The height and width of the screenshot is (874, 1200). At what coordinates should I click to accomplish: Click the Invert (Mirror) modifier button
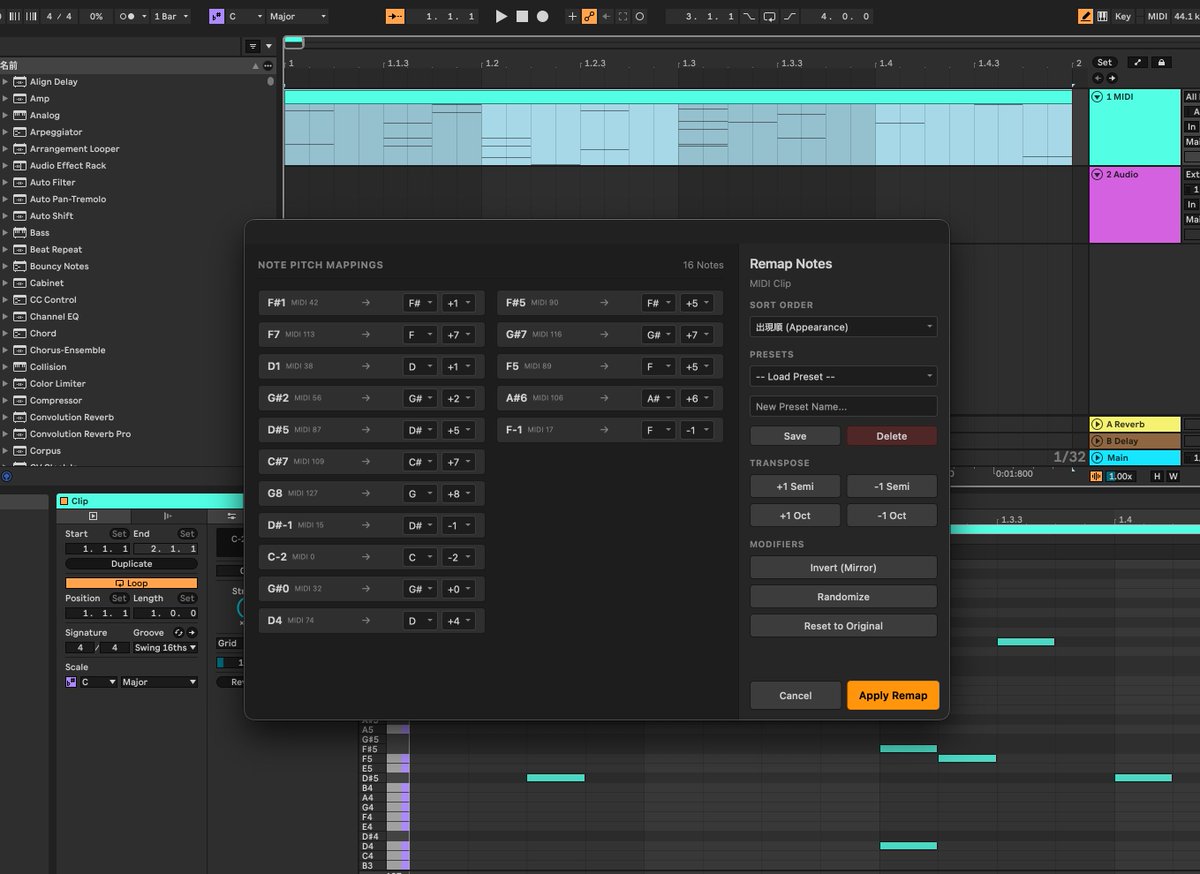[843, 567]
